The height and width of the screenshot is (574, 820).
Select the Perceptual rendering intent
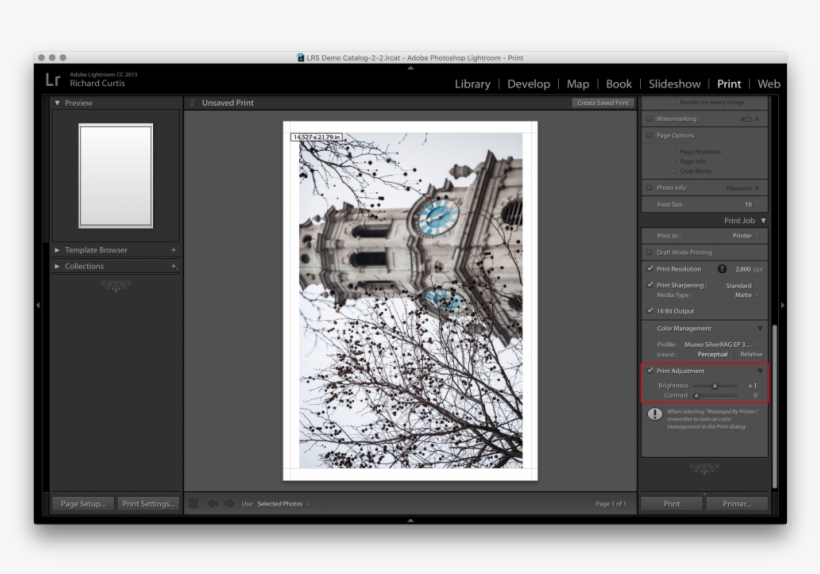(712, 354)
